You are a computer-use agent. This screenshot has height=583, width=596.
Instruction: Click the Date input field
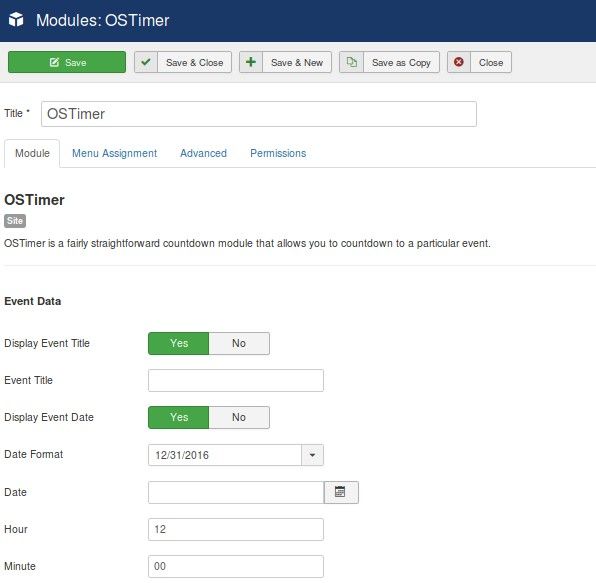click(x=236, y=492)
